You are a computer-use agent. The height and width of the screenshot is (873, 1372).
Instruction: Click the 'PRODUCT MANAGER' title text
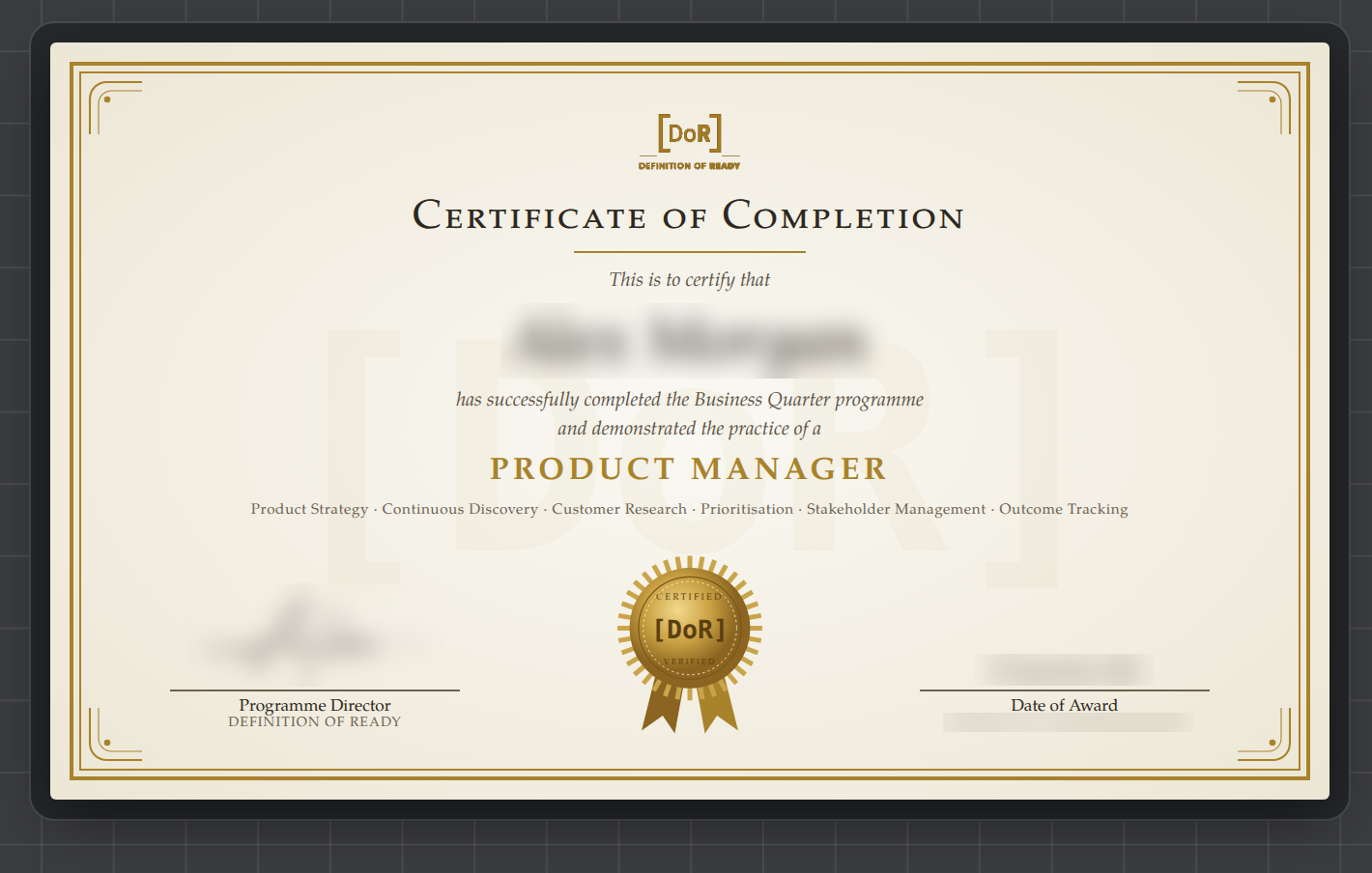(689, 468)
